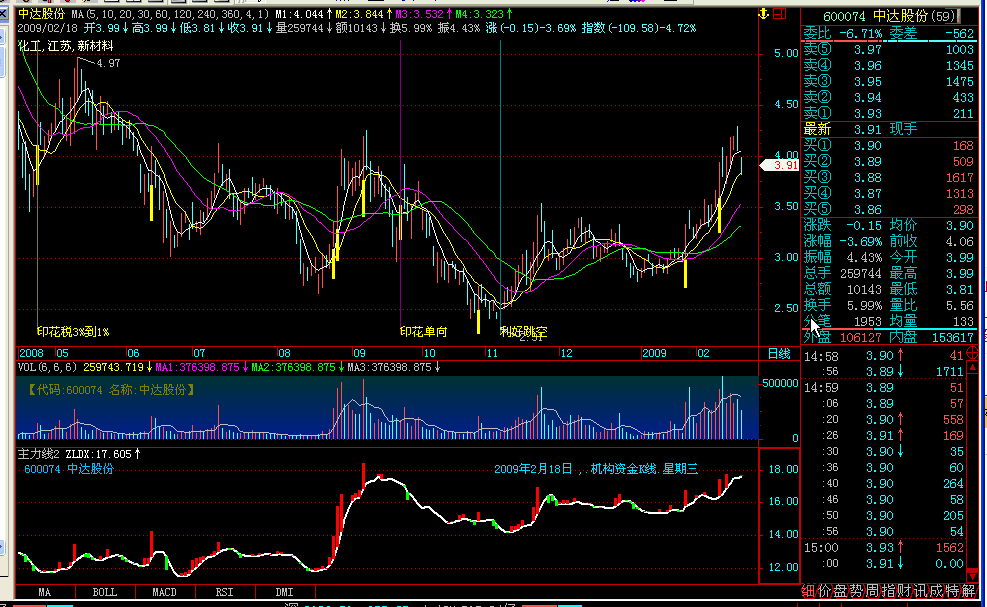Switch to the MA indicator tab
The width and height of the screenshot is (987, 607).
pyautogui.click(x=45, y=592)
